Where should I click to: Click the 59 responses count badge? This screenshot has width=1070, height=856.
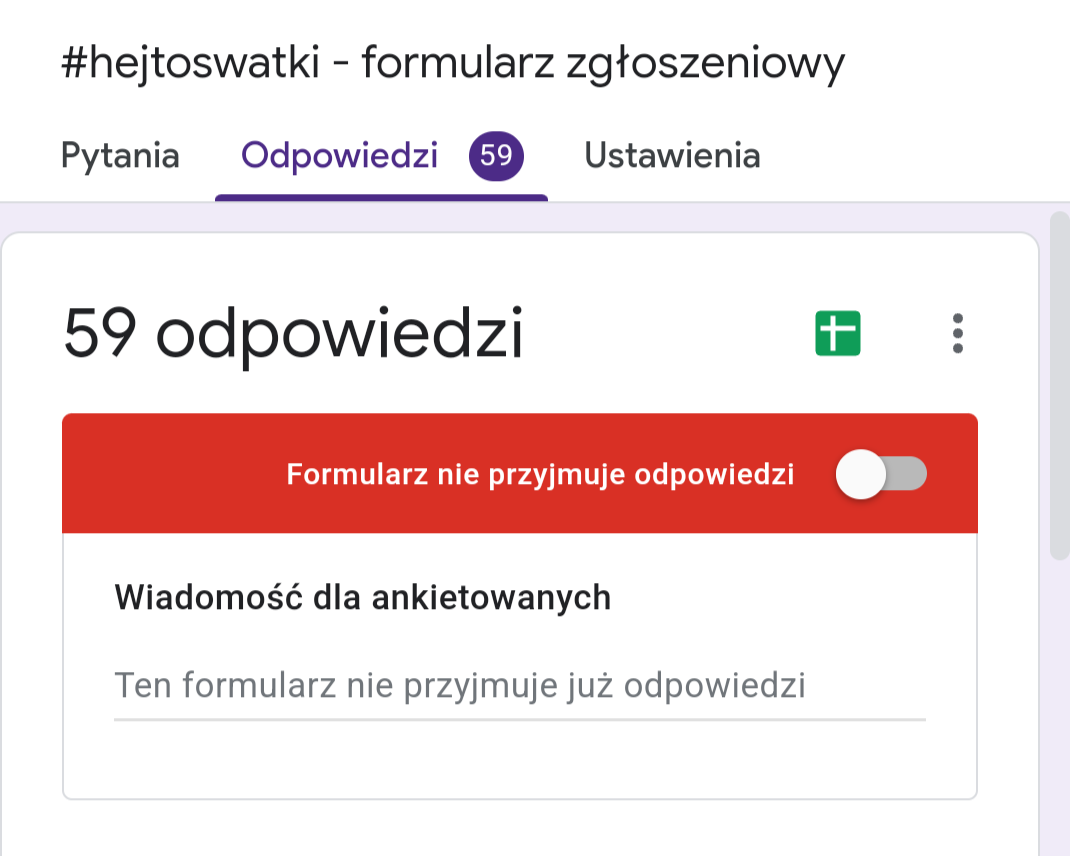pyautogui.click(x=496, y=156)
